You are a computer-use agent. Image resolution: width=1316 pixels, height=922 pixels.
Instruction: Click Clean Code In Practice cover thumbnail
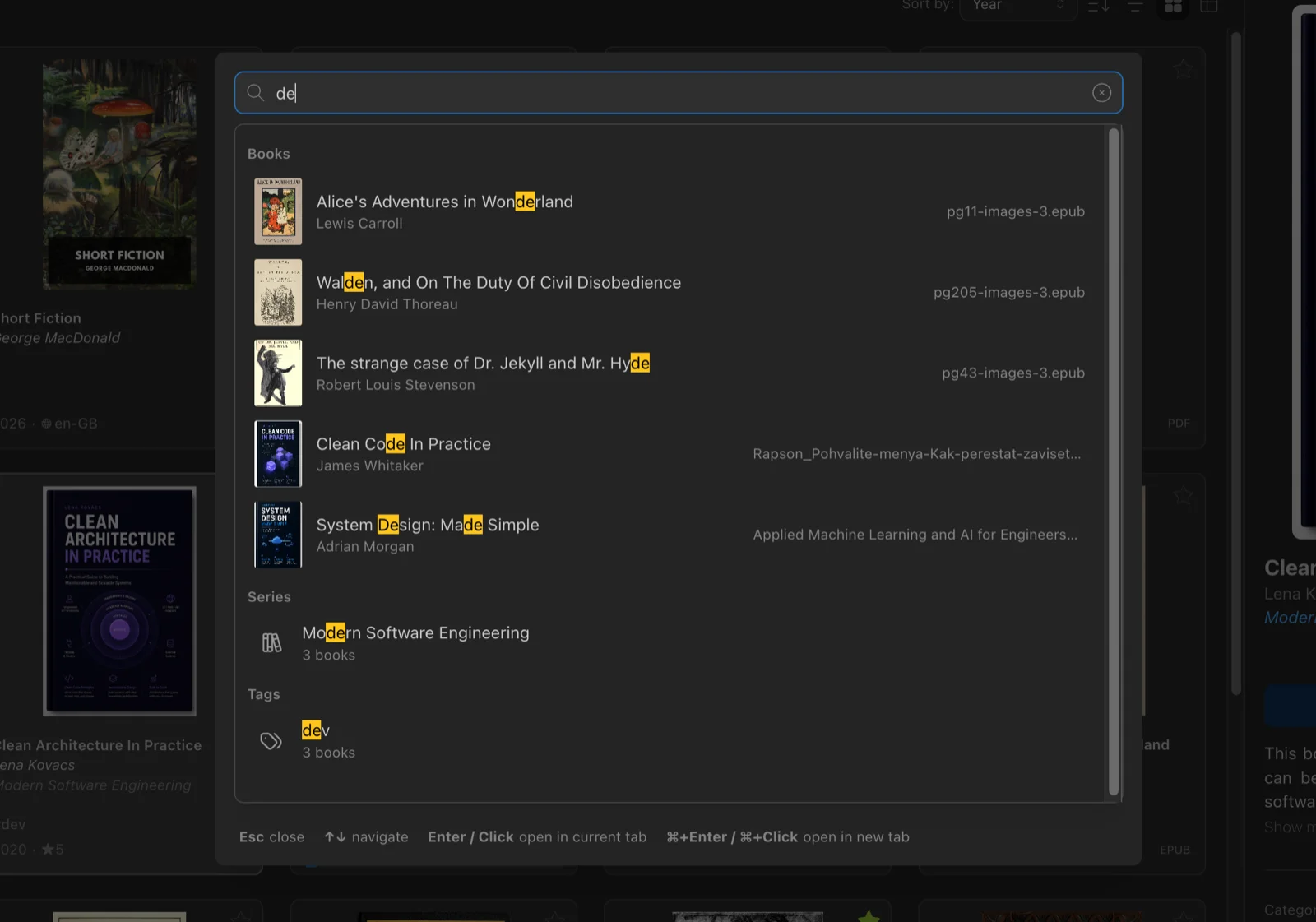tap(278, 453)
